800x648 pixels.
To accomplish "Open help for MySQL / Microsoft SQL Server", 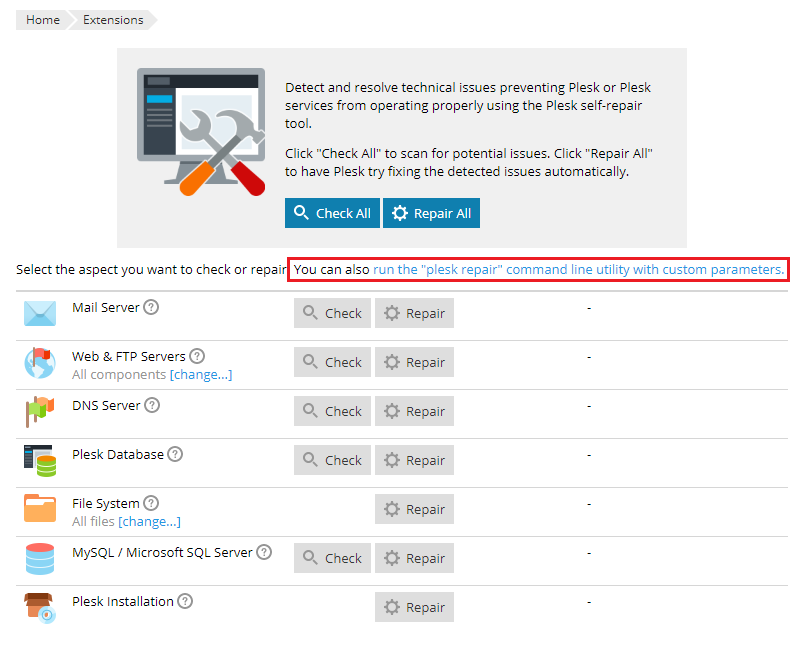I will click(x=263, y=551).
